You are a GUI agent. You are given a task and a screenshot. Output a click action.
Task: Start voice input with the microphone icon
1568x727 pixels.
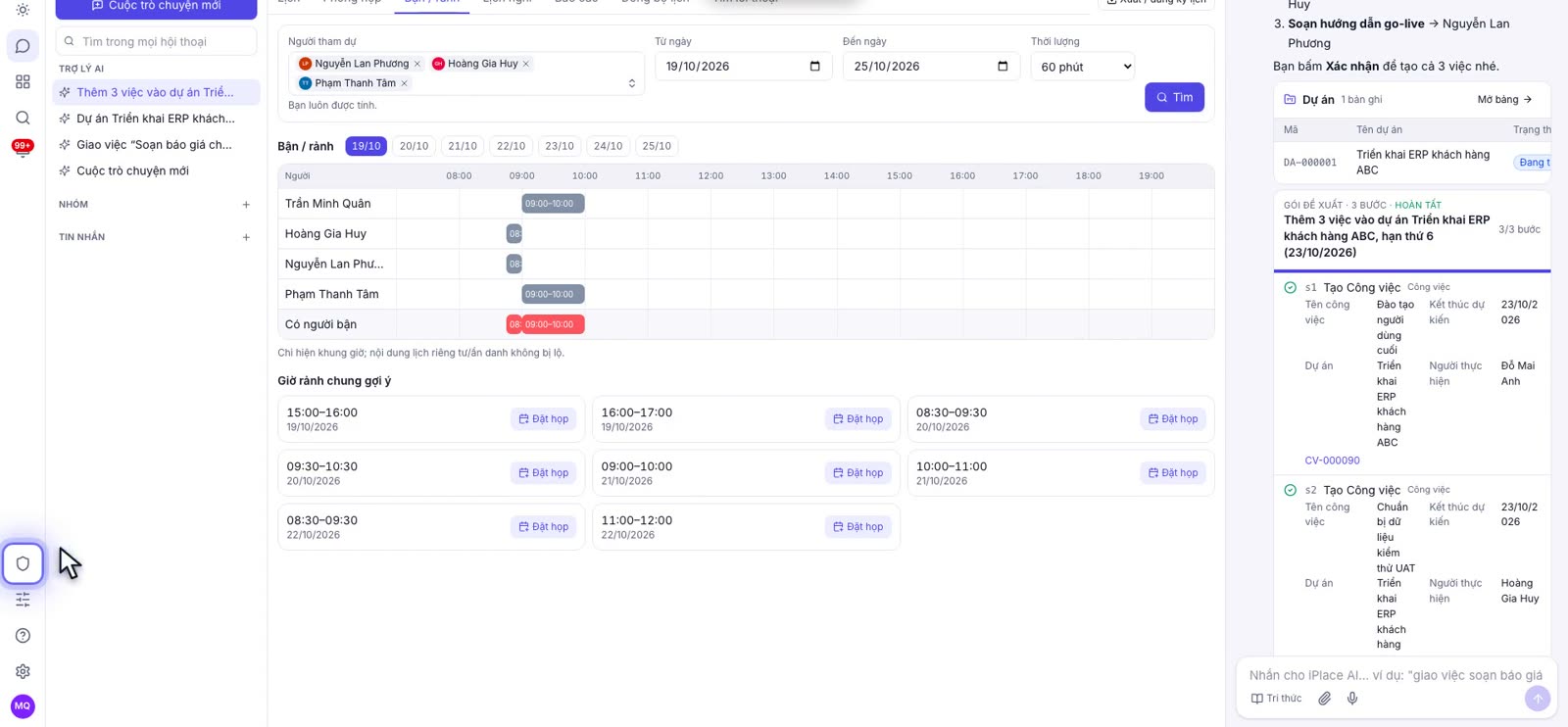pyautogui.click(x=1352, y=699)
